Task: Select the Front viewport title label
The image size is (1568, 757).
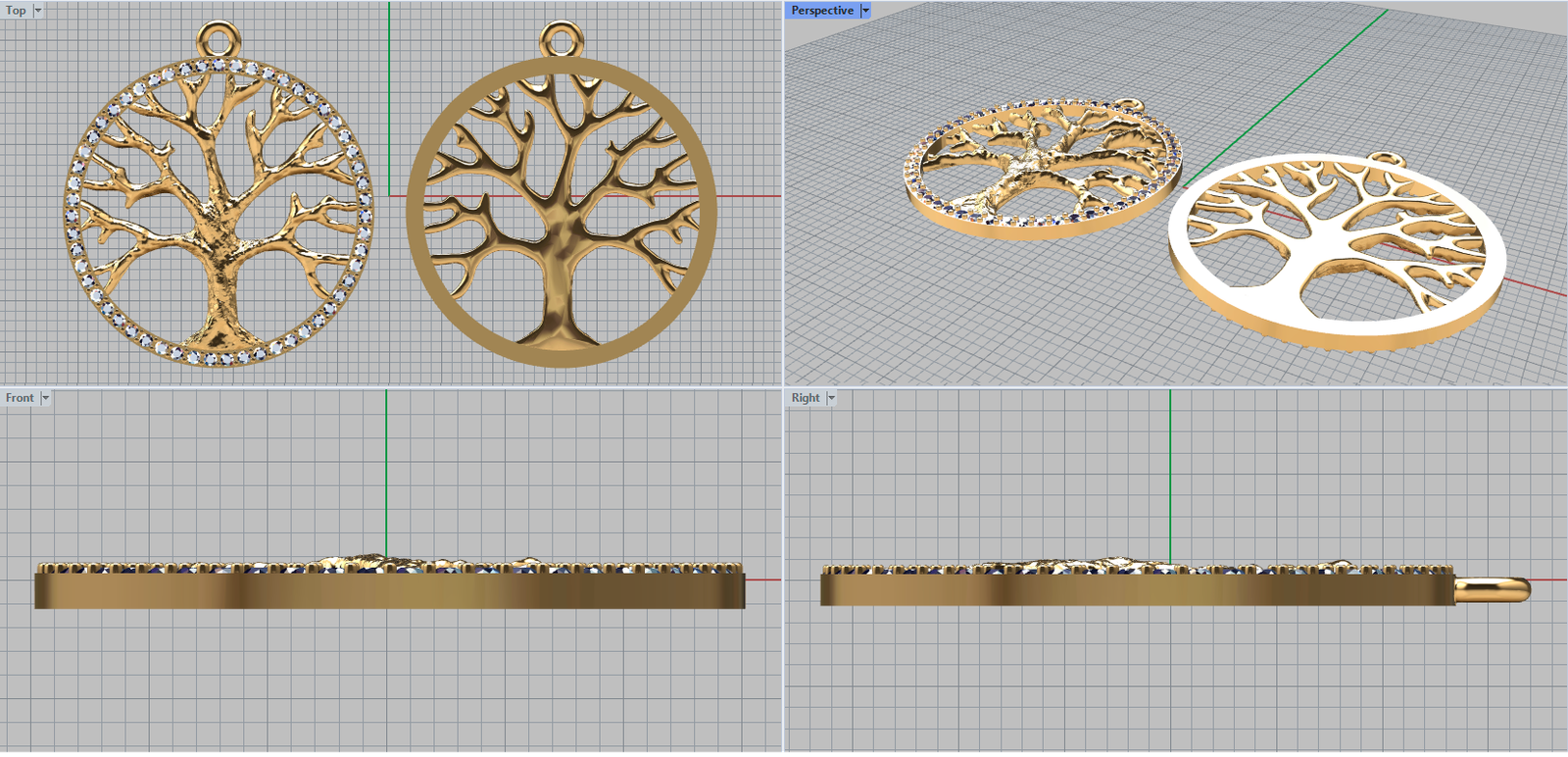Action: click(20, 398)
